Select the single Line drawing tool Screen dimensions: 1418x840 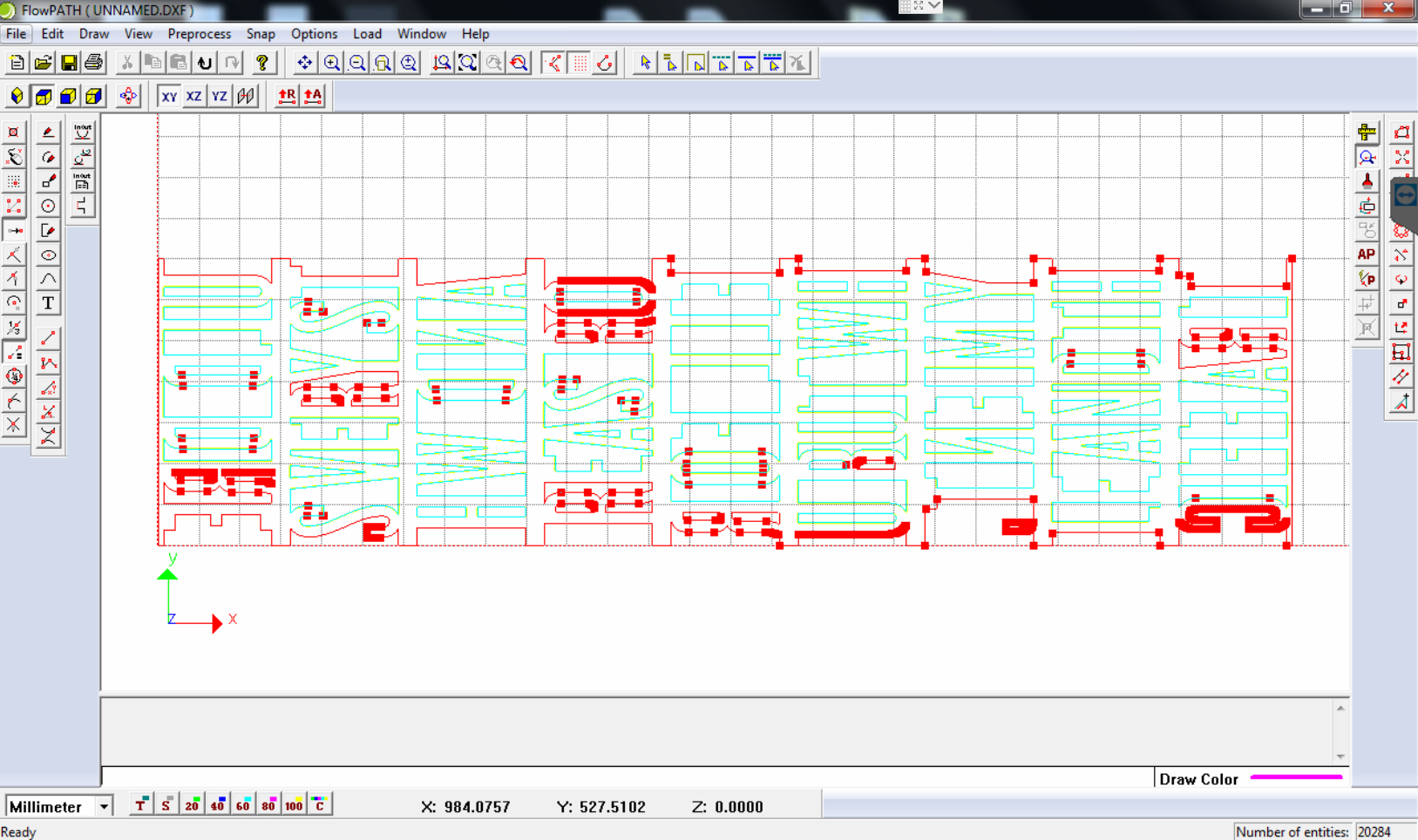[x=48, y=338]
